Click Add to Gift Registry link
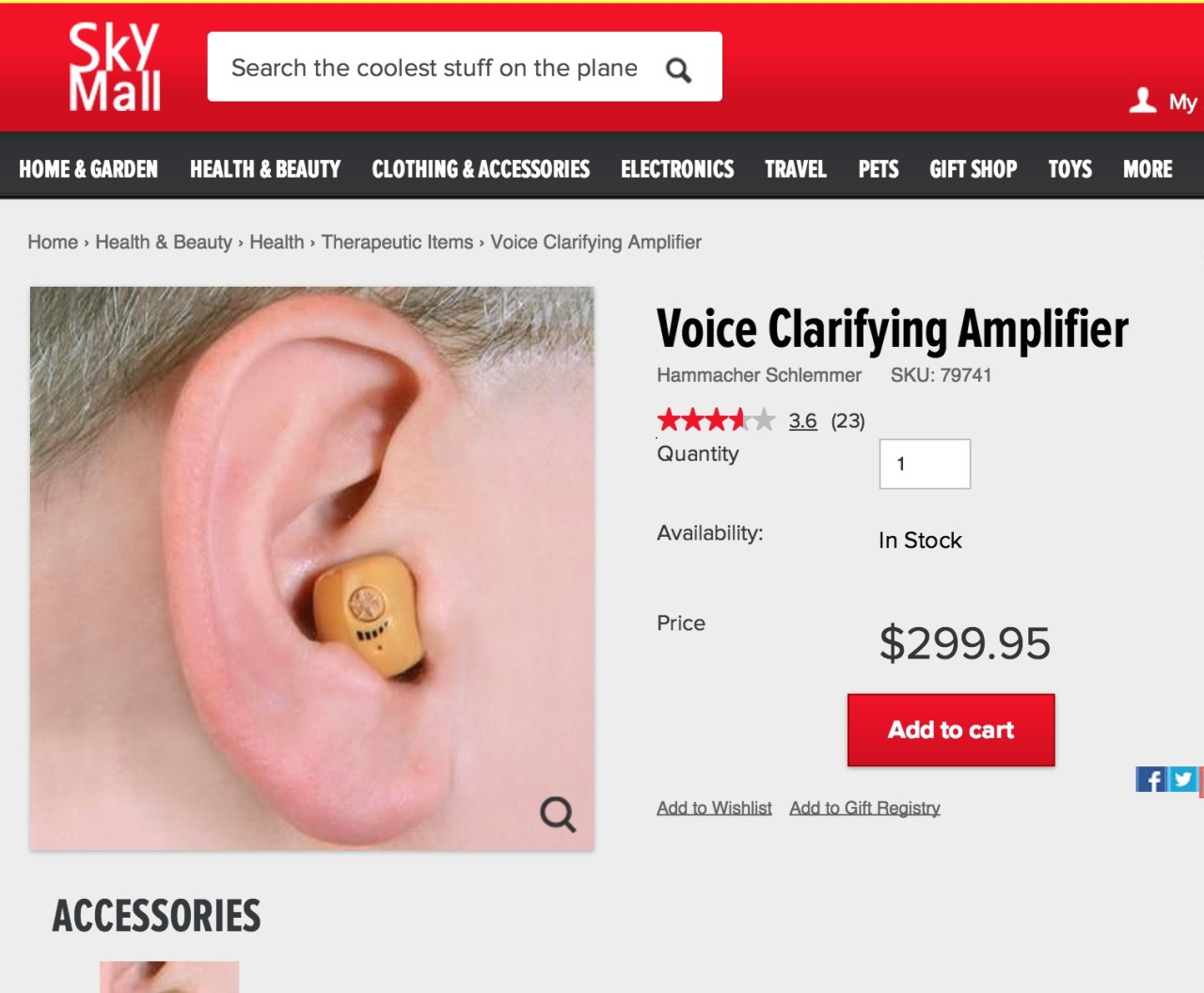The height and width of the screenshot is (993, 1204). [x=864, y=808]
